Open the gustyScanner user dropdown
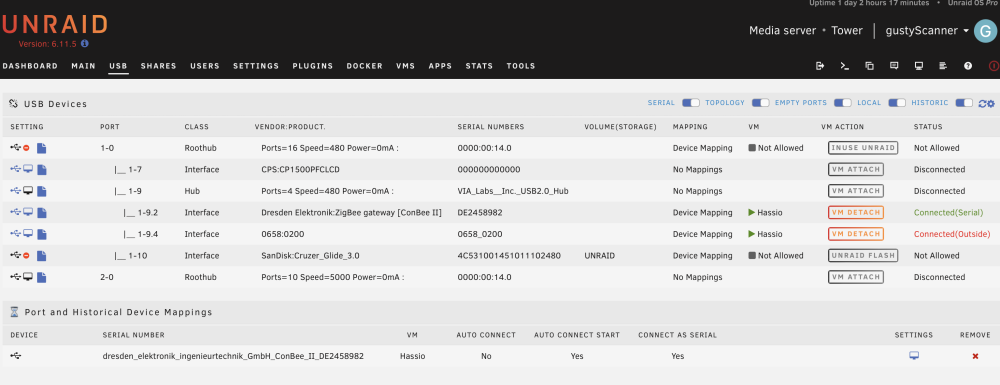The height and width of the screenshot is (385, 1000). pyautogui.click(x=927, y=31)
